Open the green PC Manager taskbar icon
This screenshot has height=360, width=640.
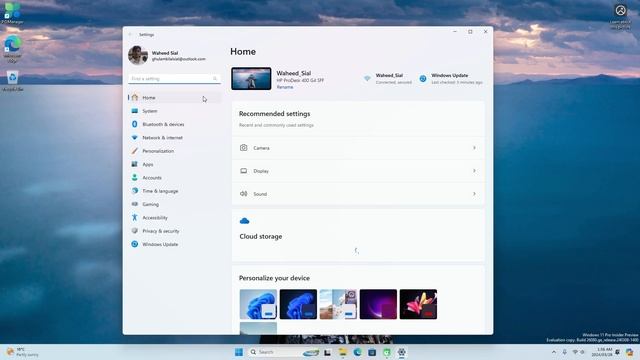coord(387,352)
